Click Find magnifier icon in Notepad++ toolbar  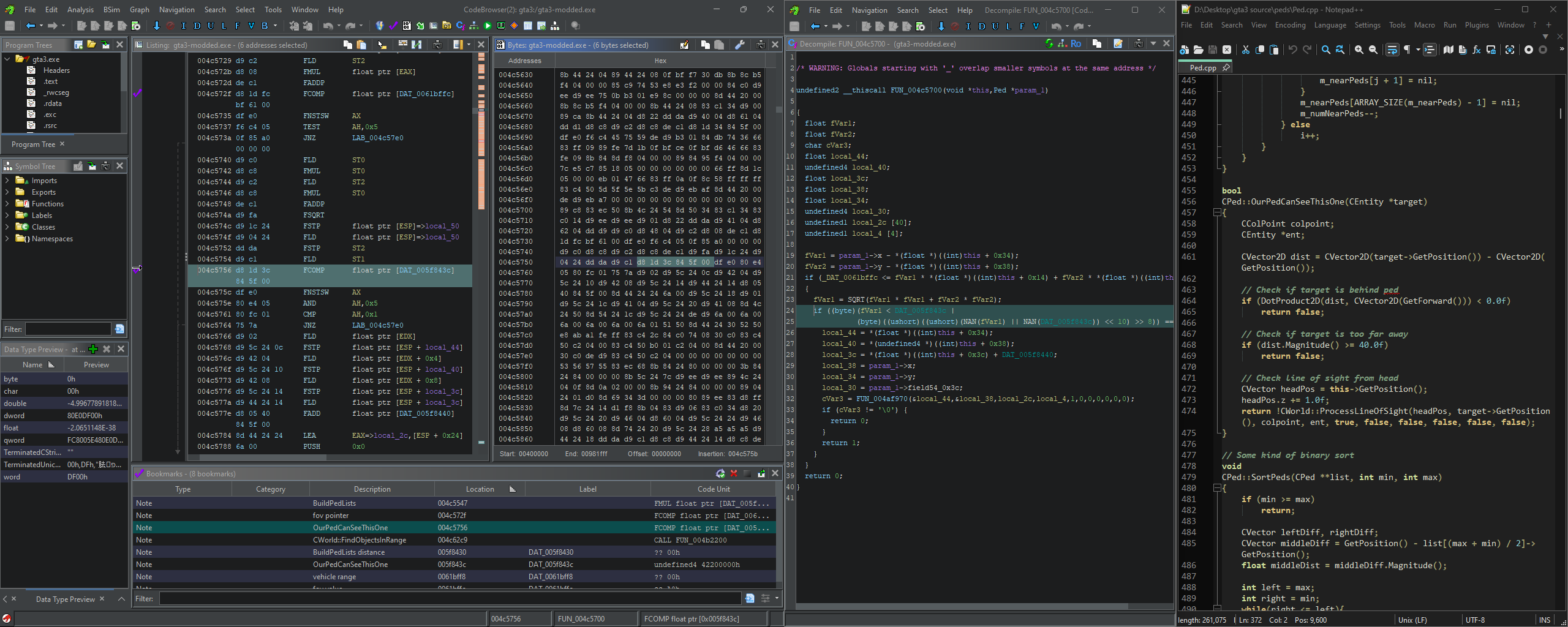pyautogui.click(x=1325, y=50)
